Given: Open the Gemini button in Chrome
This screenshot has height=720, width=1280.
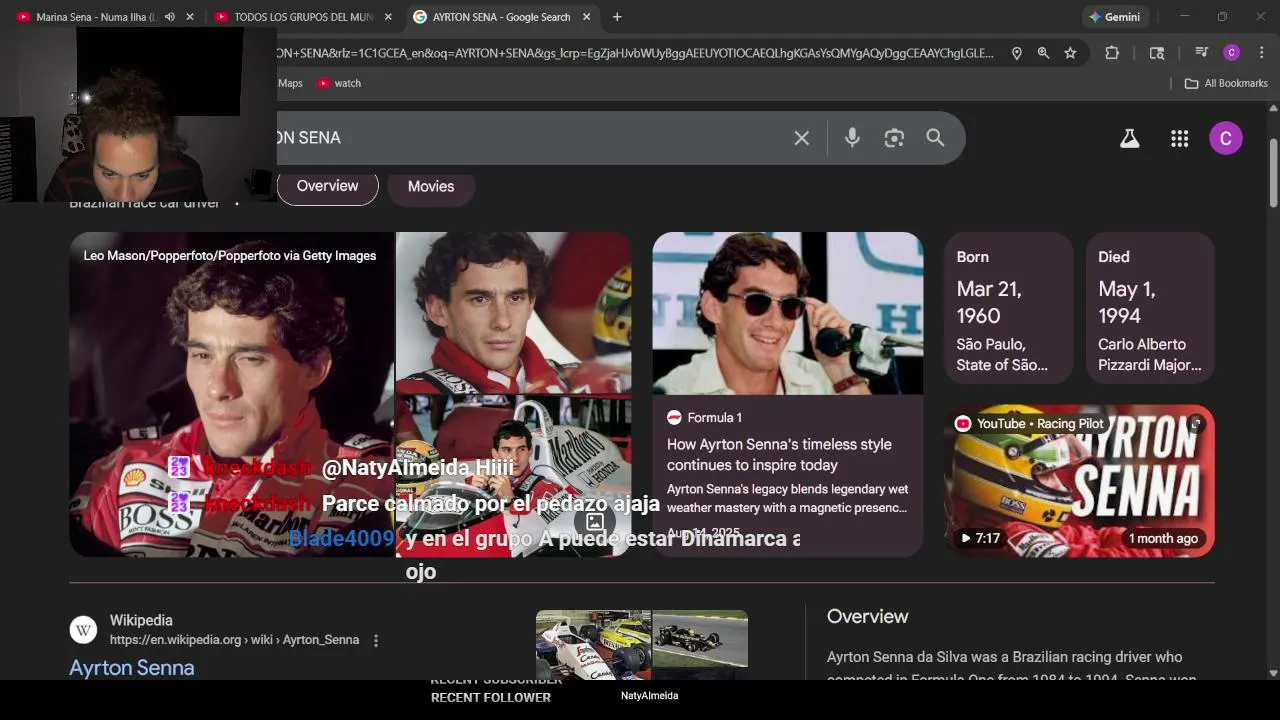Looking at the screenshot, I should point(1116,17).
